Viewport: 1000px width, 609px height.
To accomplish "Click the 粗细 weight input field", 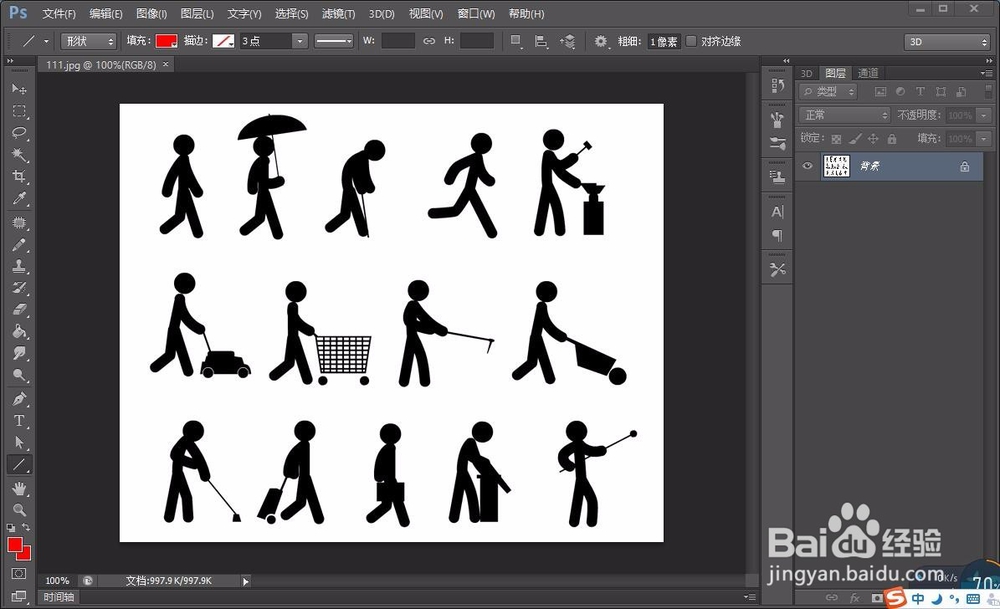I will [x=663, y=41].
